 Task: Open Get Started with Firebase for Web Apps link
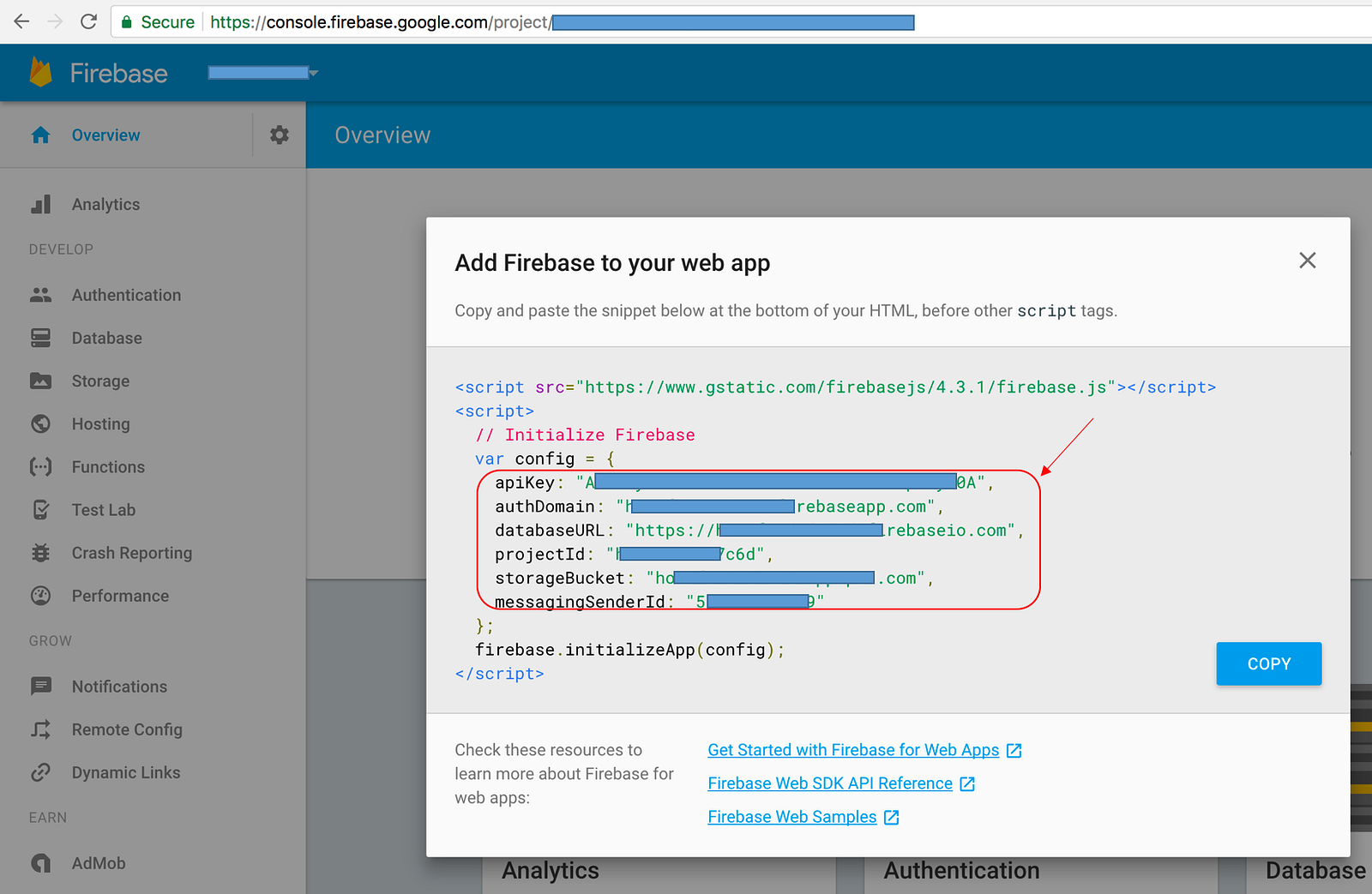[853, 750]
